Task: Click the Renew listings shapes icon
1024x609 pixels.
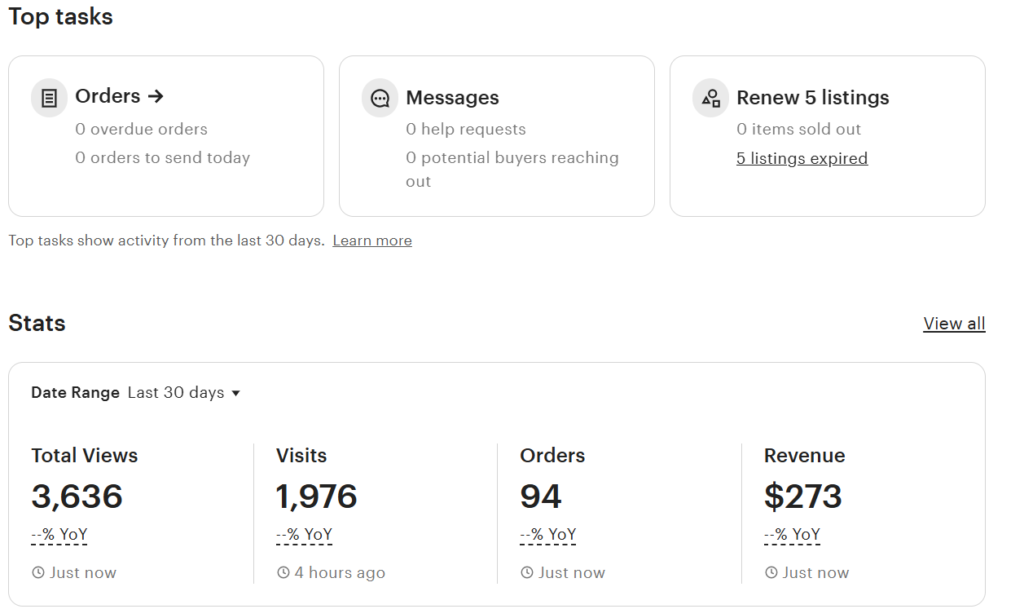Action: point(711,99)
